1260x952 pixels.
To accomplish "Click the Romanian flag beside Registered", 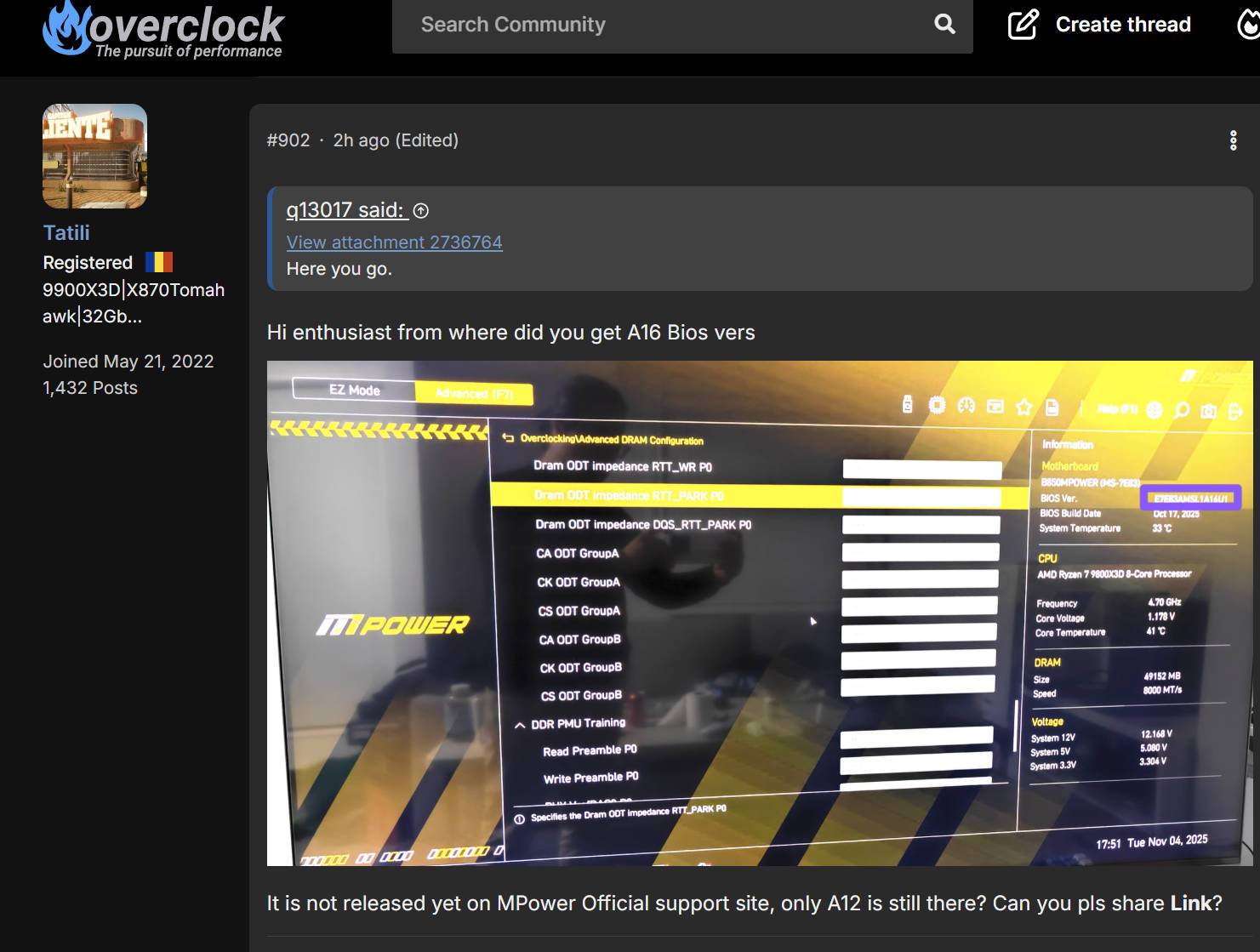I will (x=159, y=262).
